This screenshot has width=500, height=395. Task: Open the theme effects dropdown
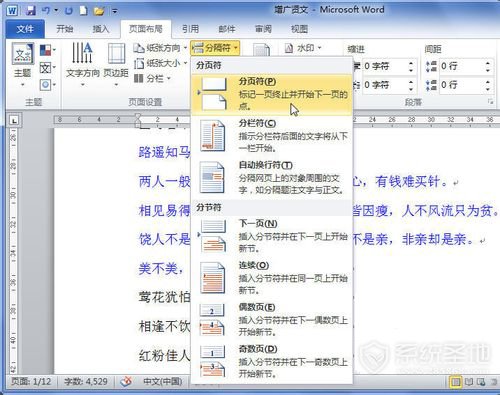pos(48,85)
